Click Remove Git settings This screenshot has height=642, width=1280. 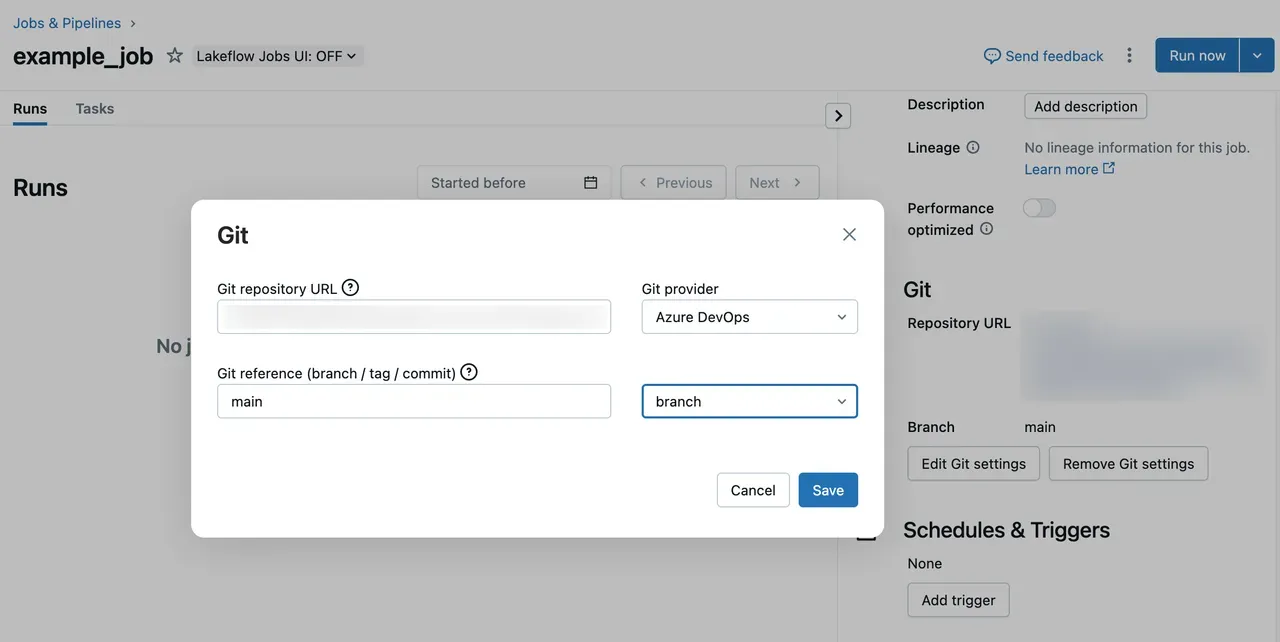[1129, 464]
